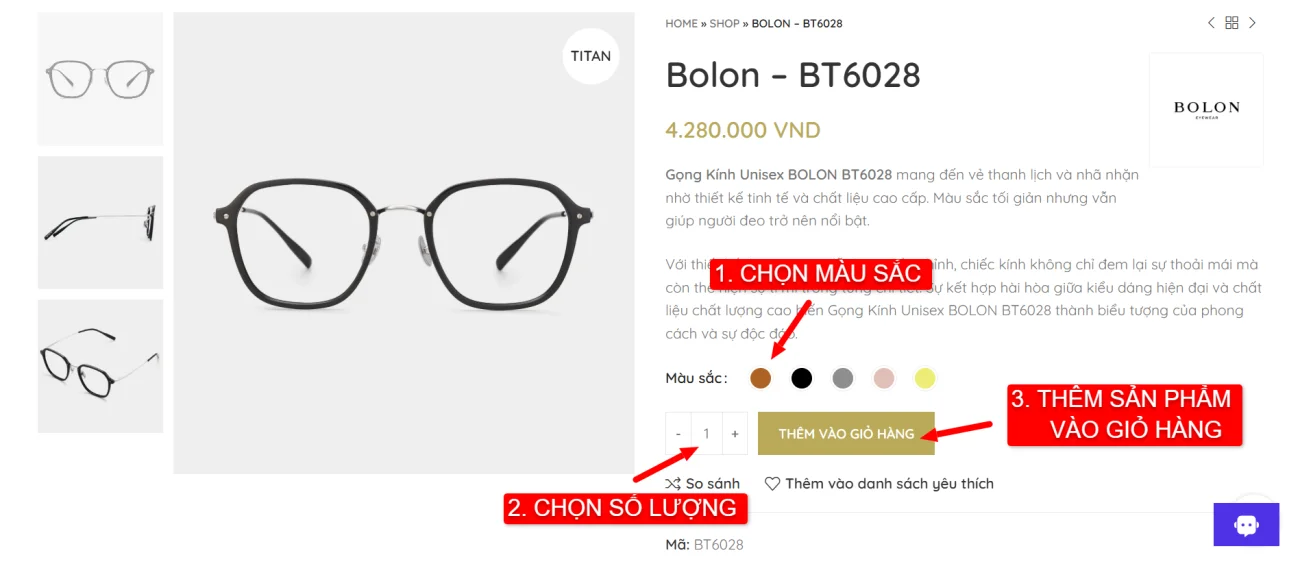Go to next product arrow
The height and width of the screenshot is (566, 1300).
[1252, 23]
